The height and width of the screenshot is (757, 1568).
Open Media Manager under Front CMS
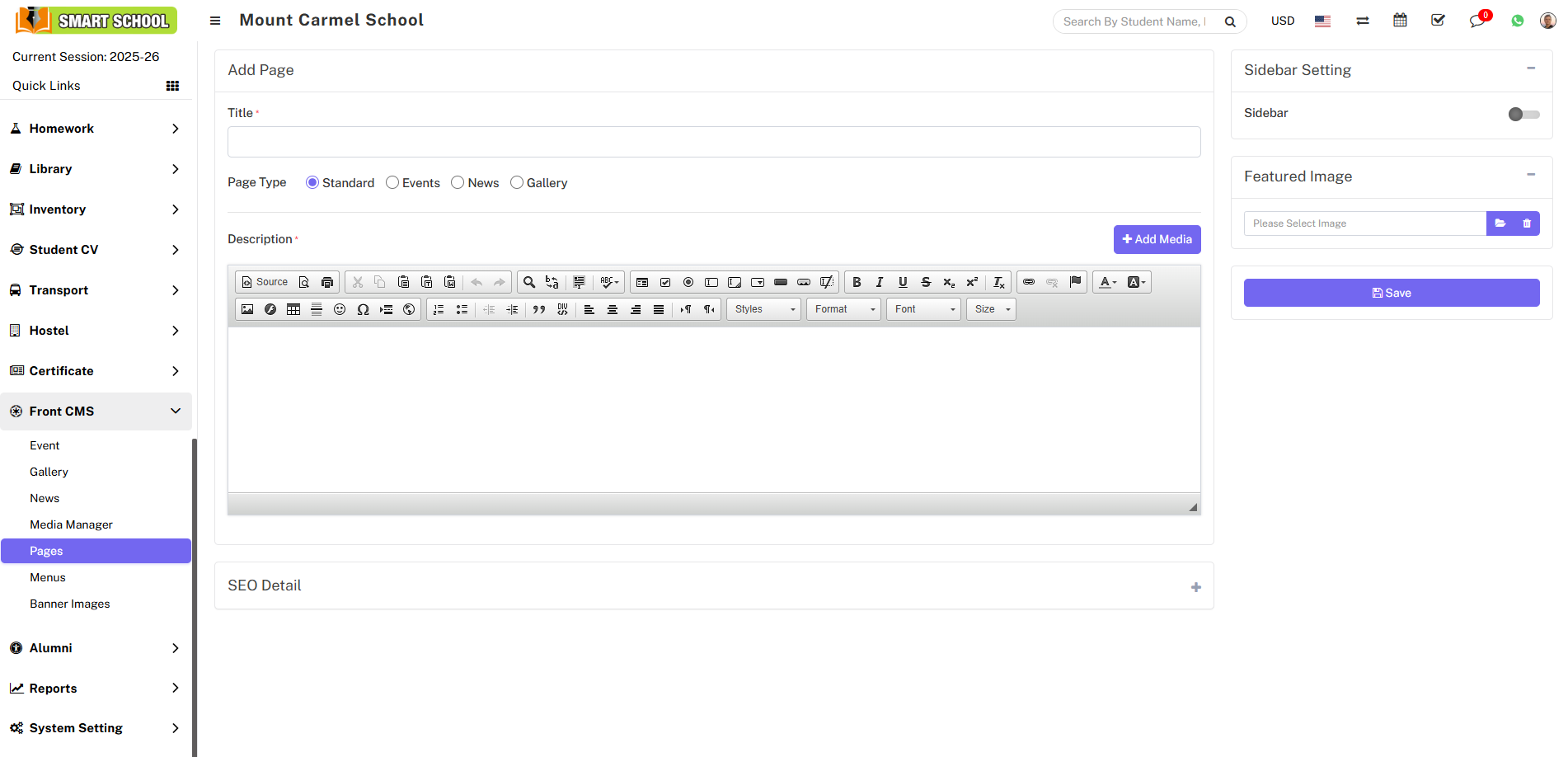click(71, 524)
